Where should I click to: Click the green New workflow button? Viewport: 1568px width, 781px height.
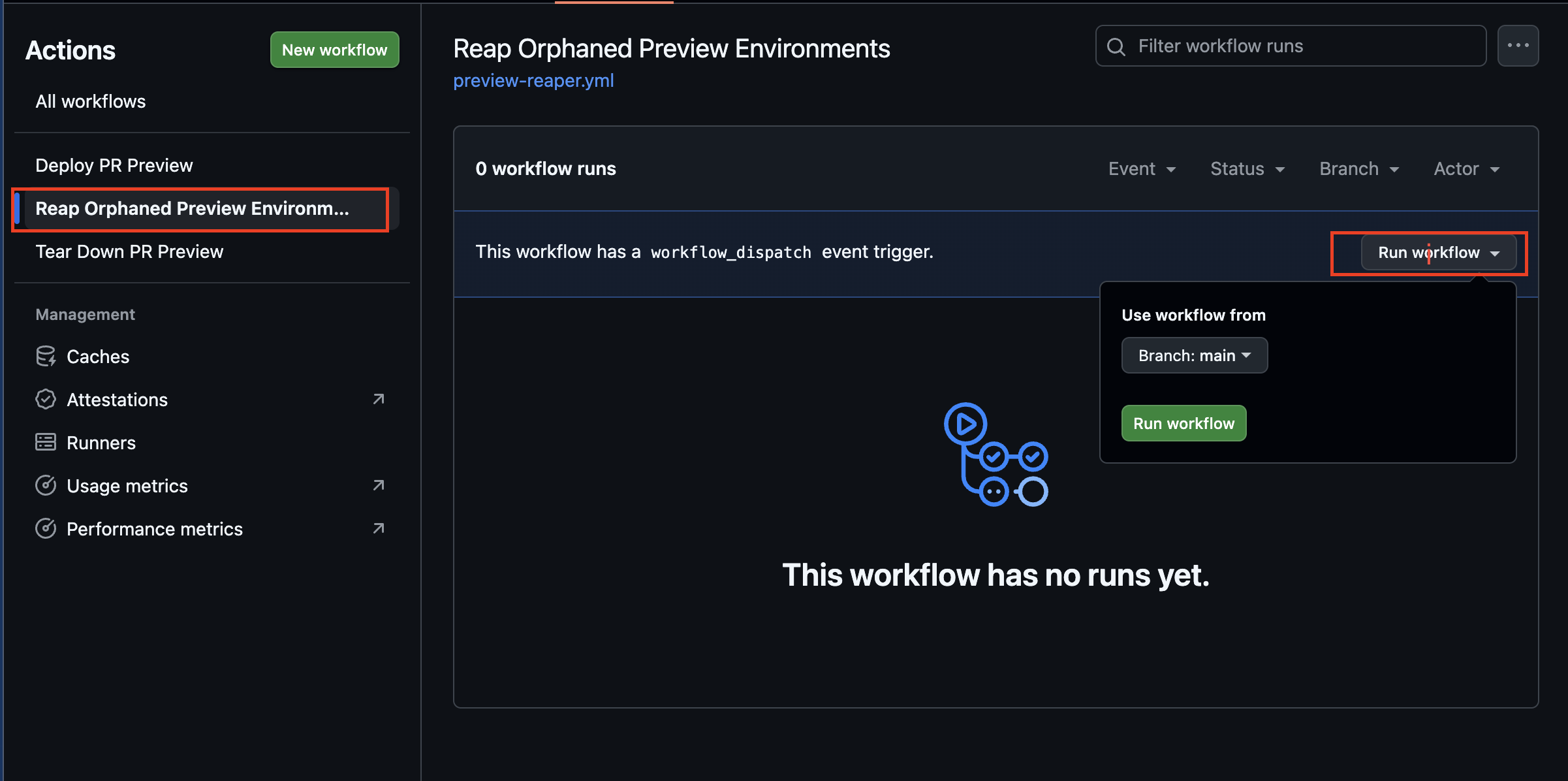click(x=335, y=50)
